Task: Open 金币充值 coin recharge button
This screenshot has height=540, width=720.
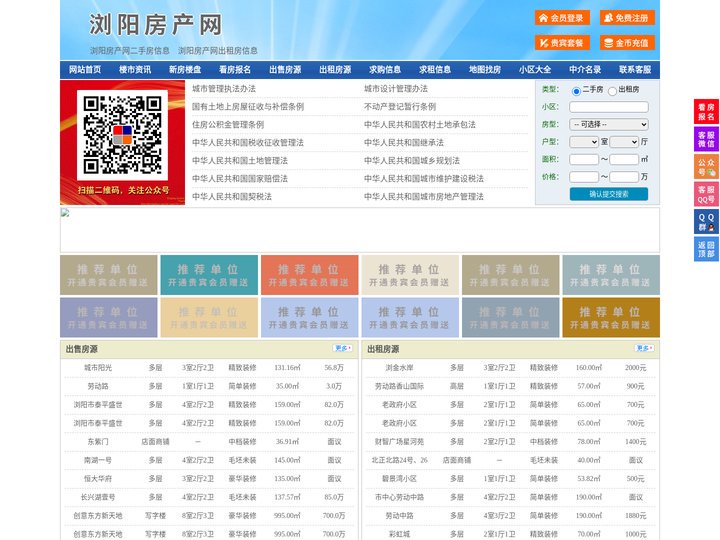Action: (627, 43)
